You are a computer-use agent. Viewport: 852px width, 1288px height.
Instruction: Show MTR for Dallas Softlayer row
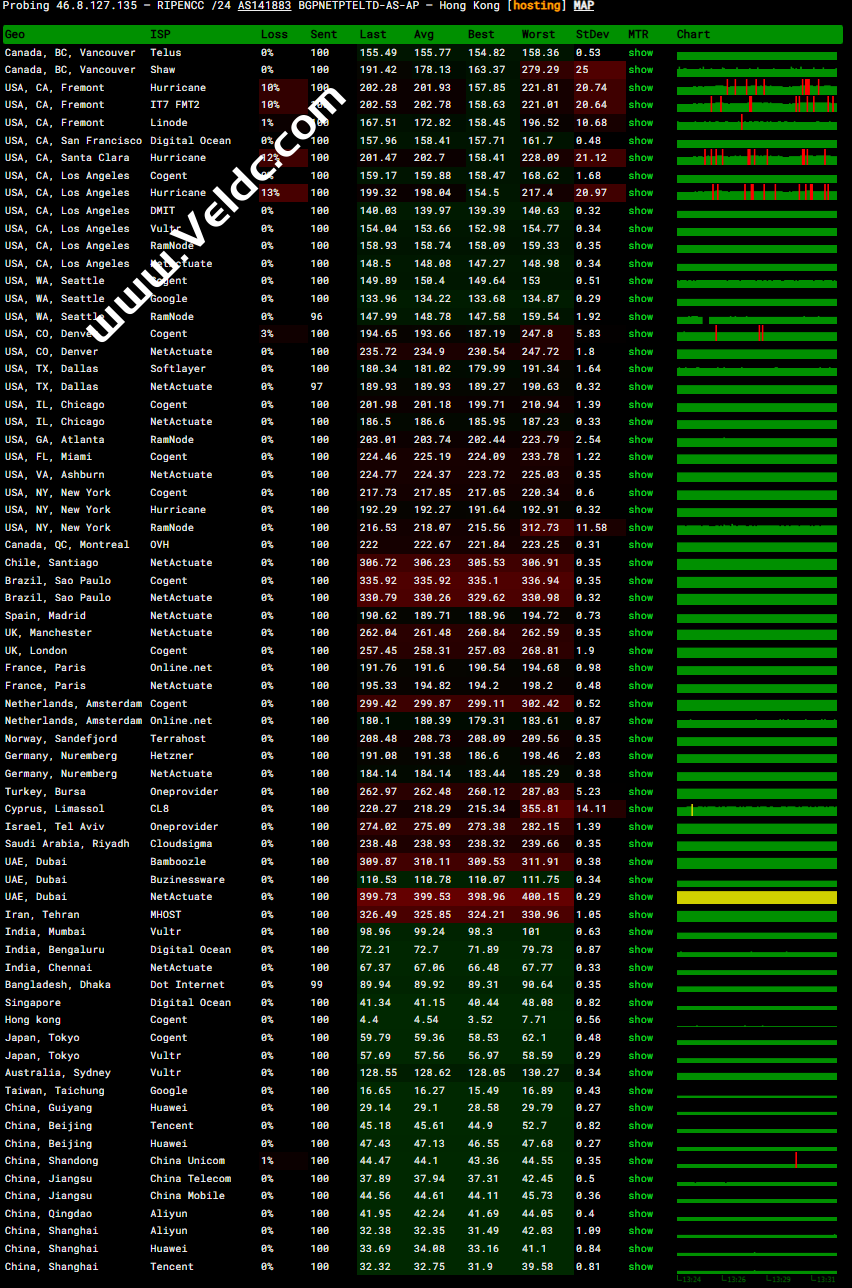click(641, 369)
